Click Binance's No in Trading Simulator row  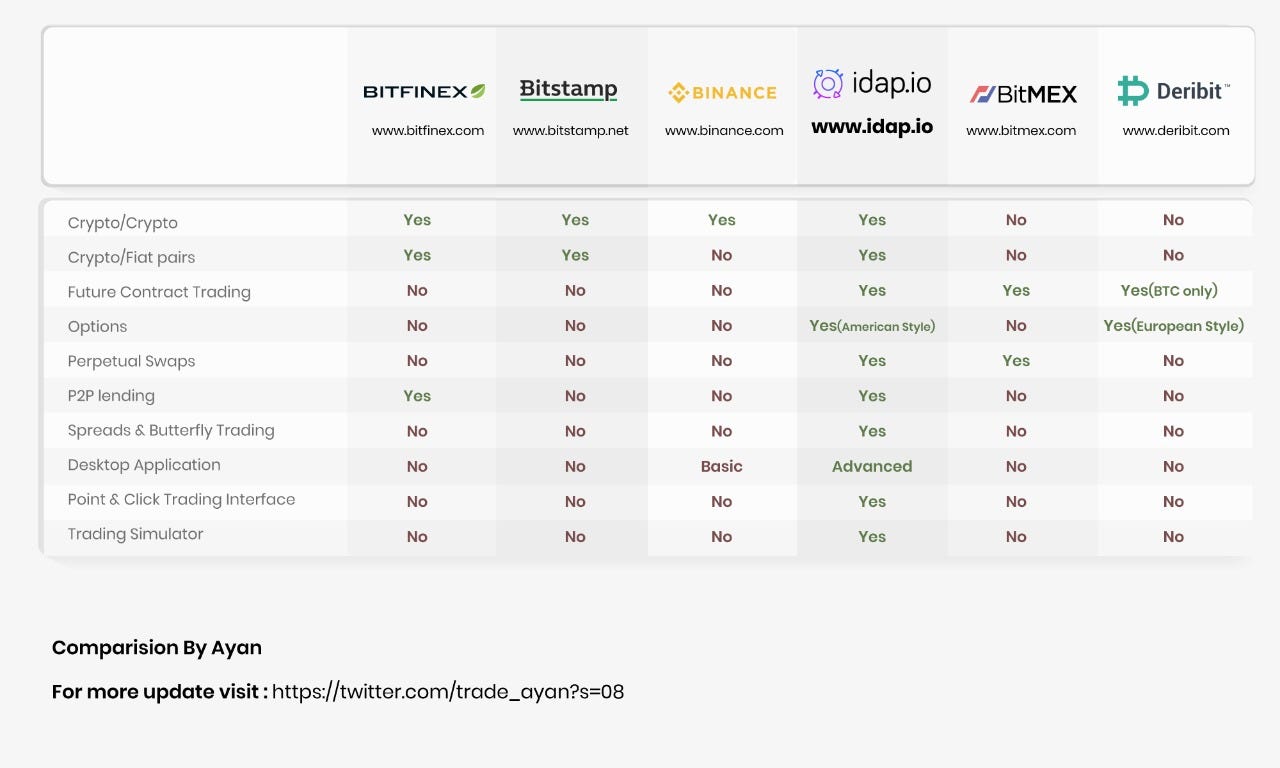[x=722, y=536]
